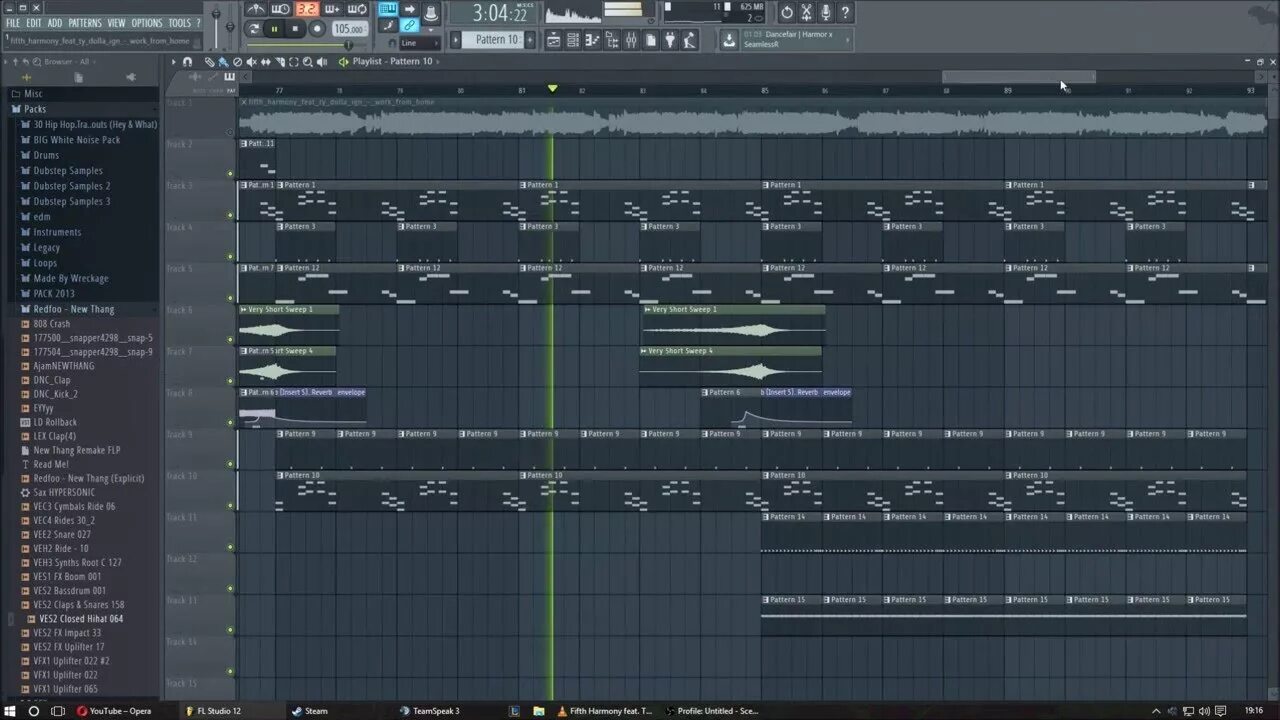Expand the Packs folder in browser
This screenshot has height=720, width=1280.
(35, 109)
